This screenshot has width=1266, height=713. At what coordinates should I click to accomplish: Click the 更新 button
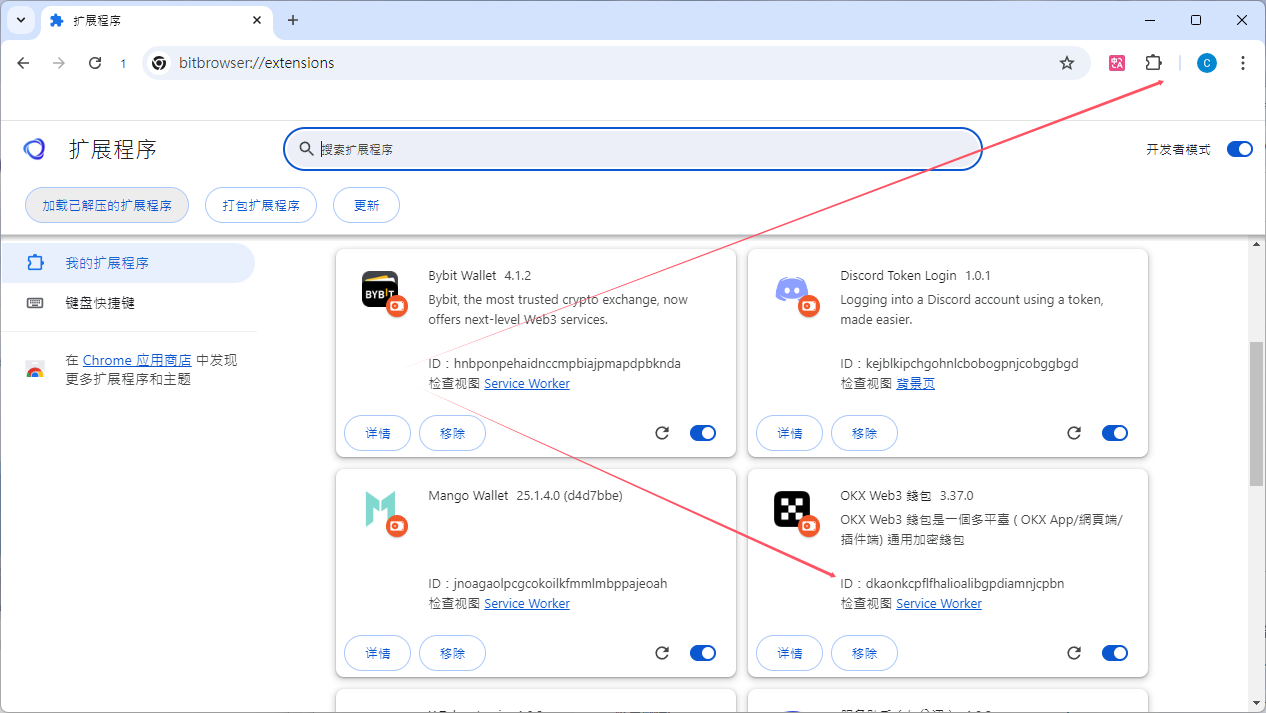click(367, 205)
